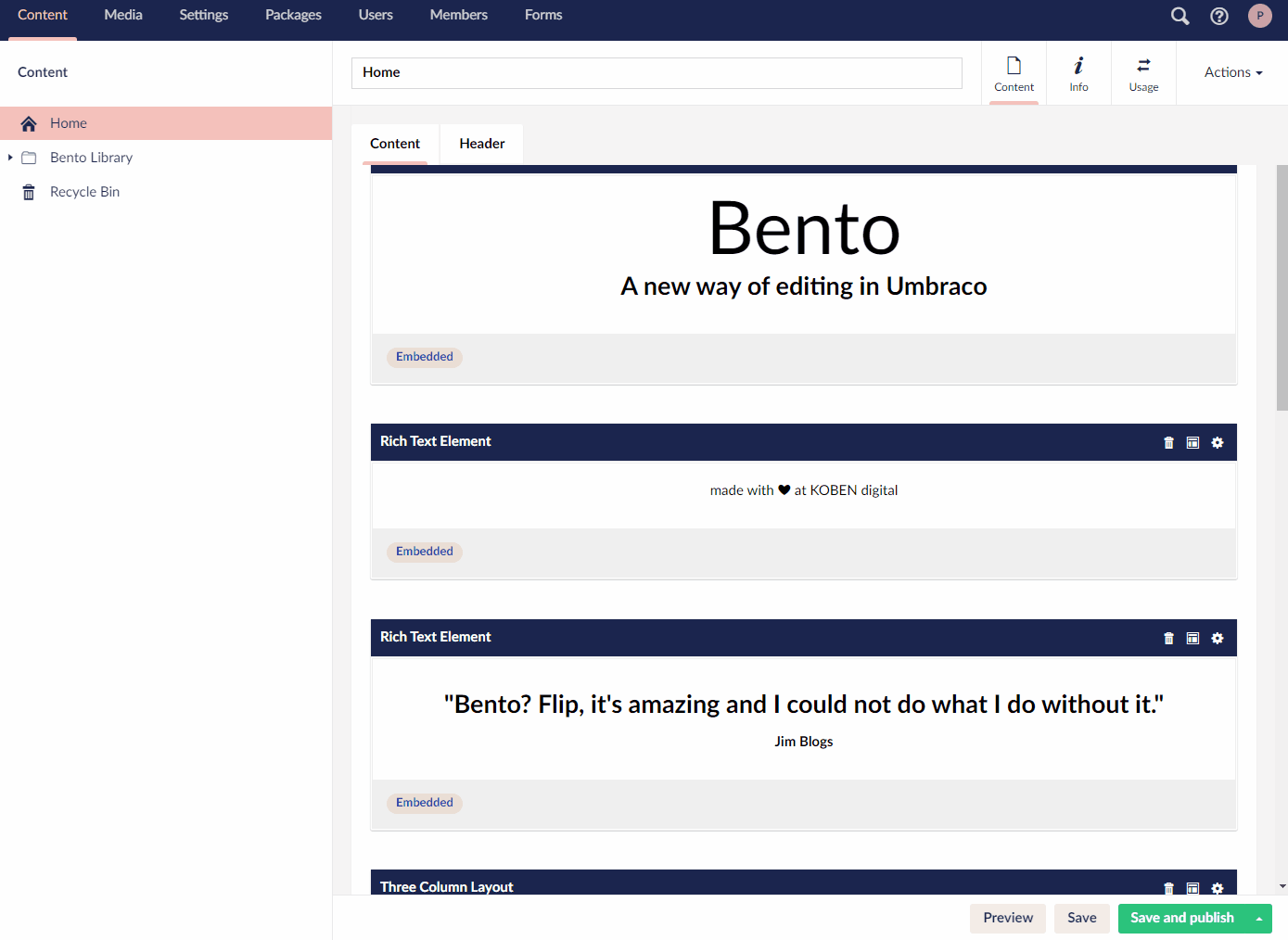Viewport: 1288px width, 940px height.
Task: Open the Actions dropdown menu
Action: (1233, 72)
